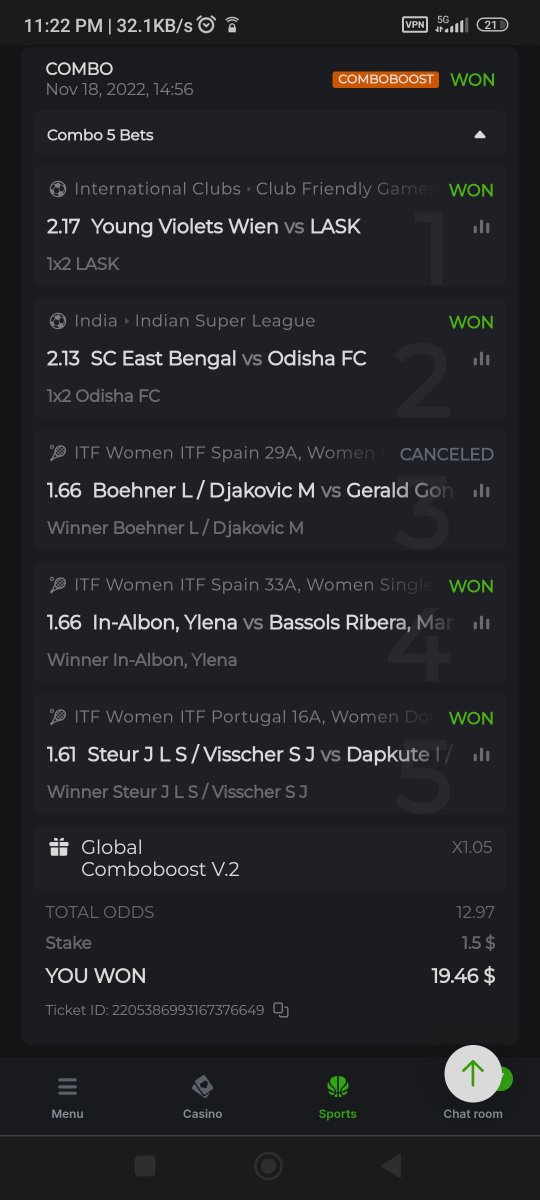The height and width of the screenshot is (1200, 540).
Task: Select the Sports tab
Action: [x=337, y=1097]
